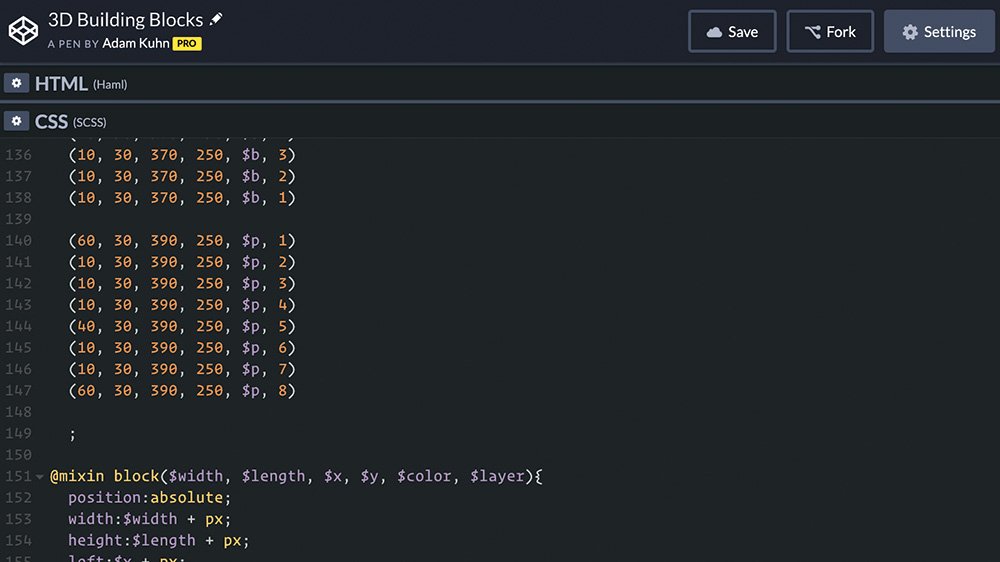
Task: Click width:$width + px line
Action: 150,519
